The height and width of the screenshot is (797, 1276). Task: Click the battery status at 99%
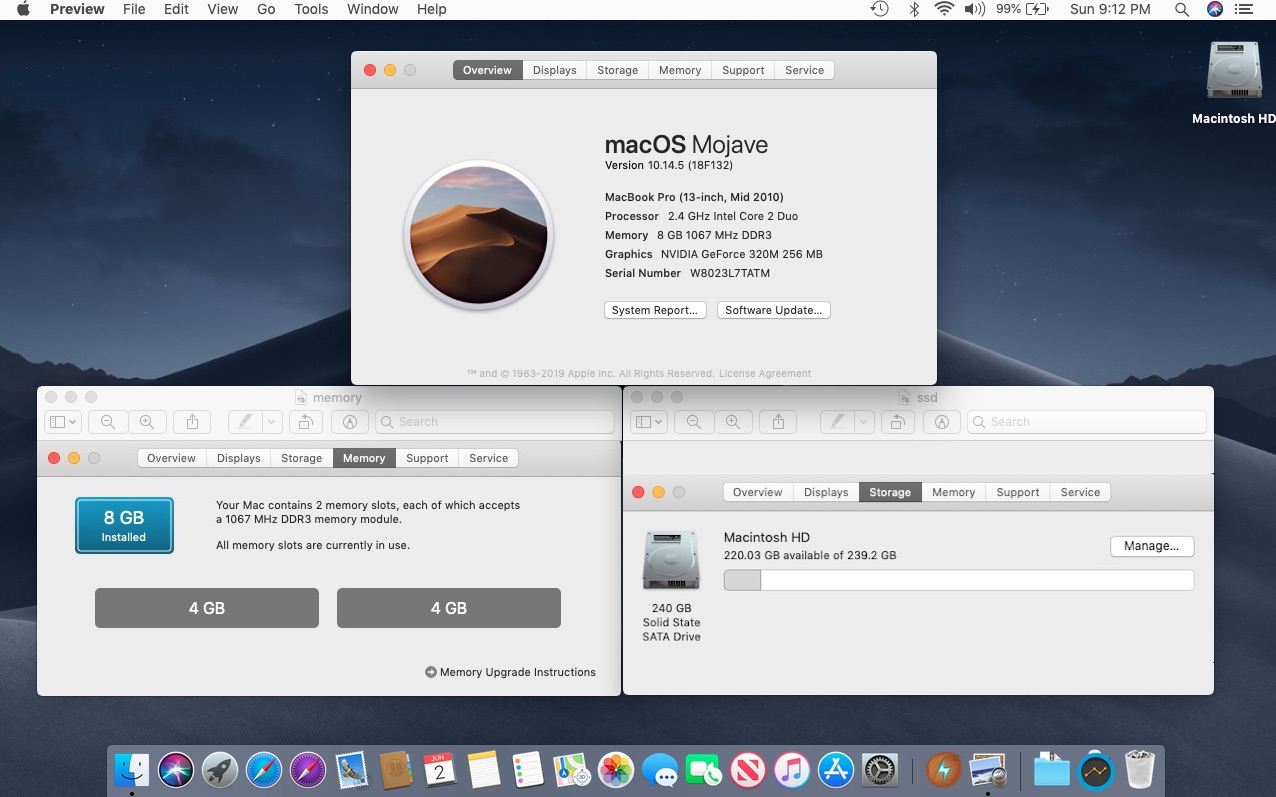(x=1021, y=9)
